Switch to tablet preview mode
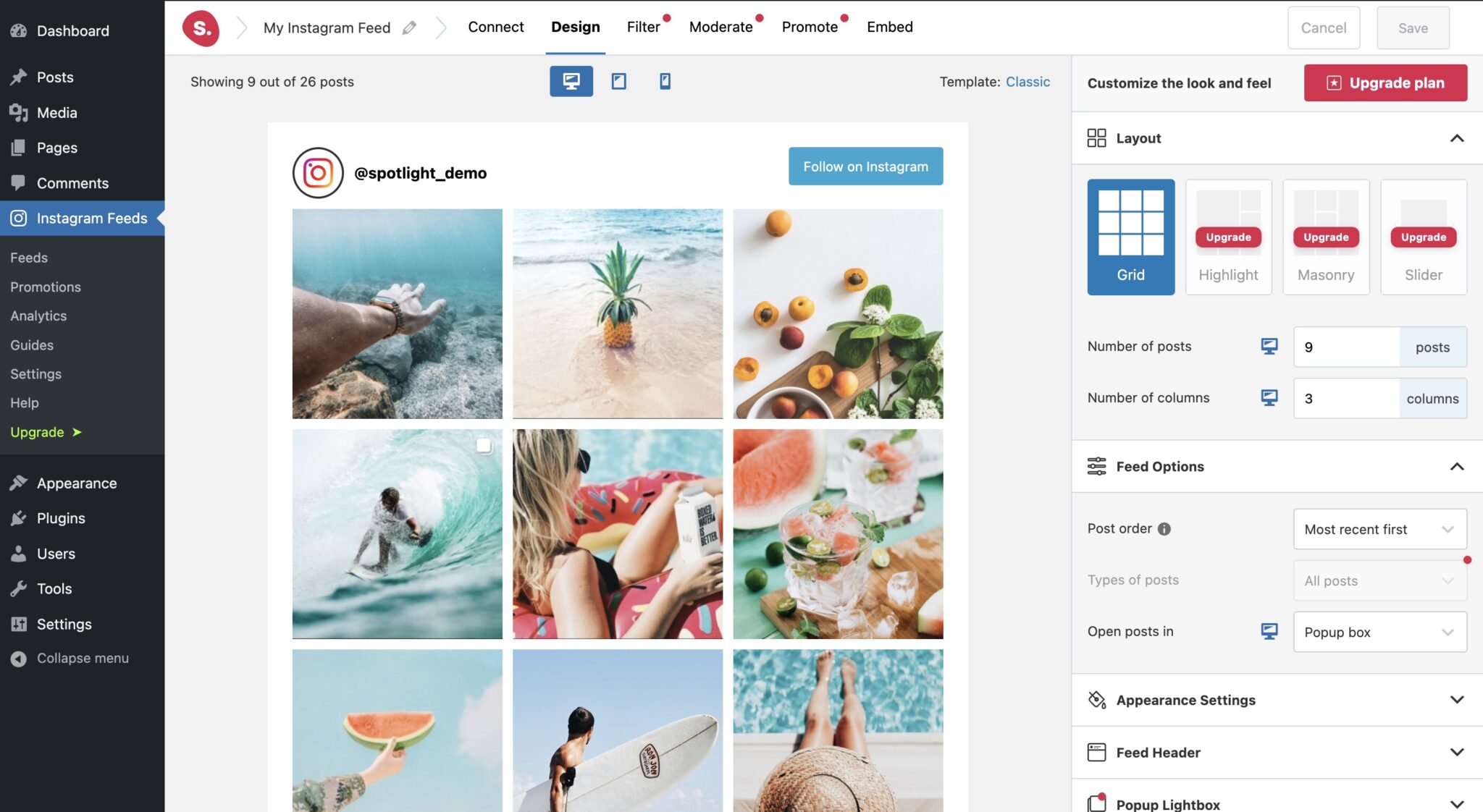Image resolution: width=1483 pixels, height=812 pixels. point(618,81)
